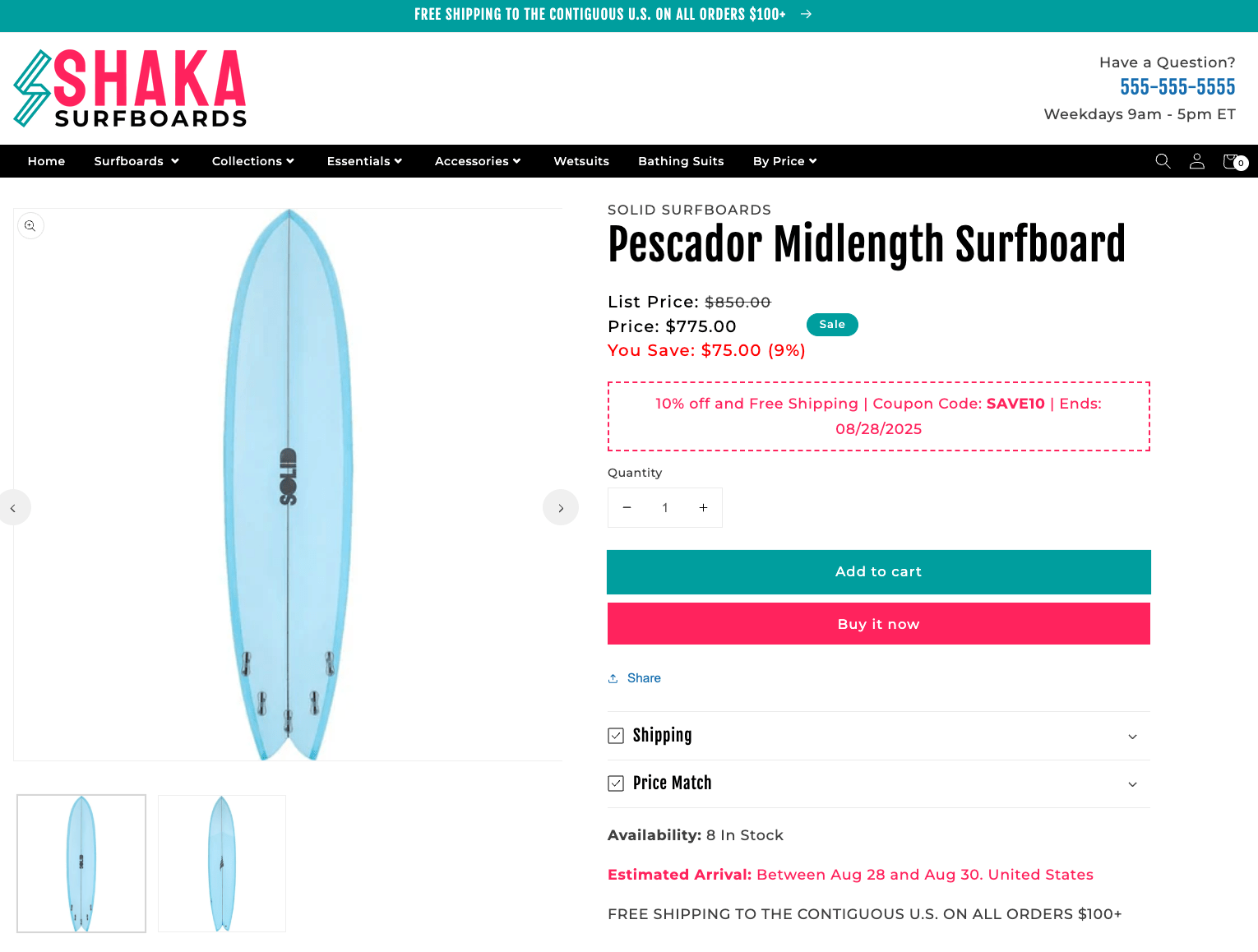The height and width of the screenshot is (952, 1258).
Task: Expand the Shipping accordion section
Action: [x=878, y=736]
